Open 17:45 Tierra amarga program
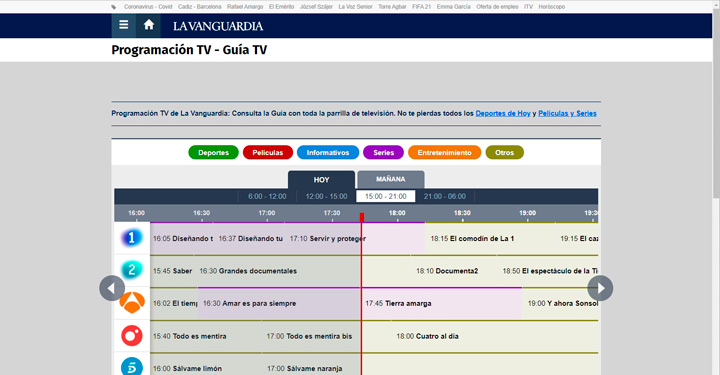This screenshot has height=375, width=720. click(442, 303)
